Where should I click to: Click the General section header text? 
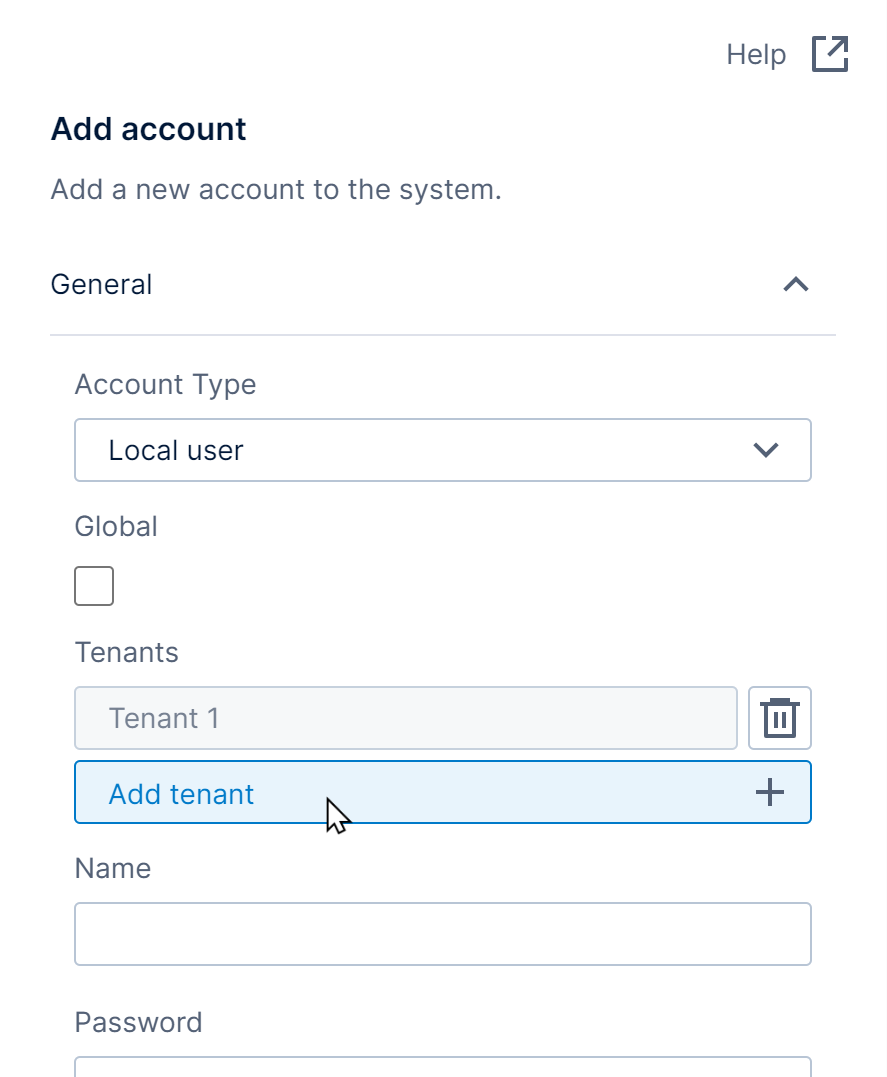(101, 285)
